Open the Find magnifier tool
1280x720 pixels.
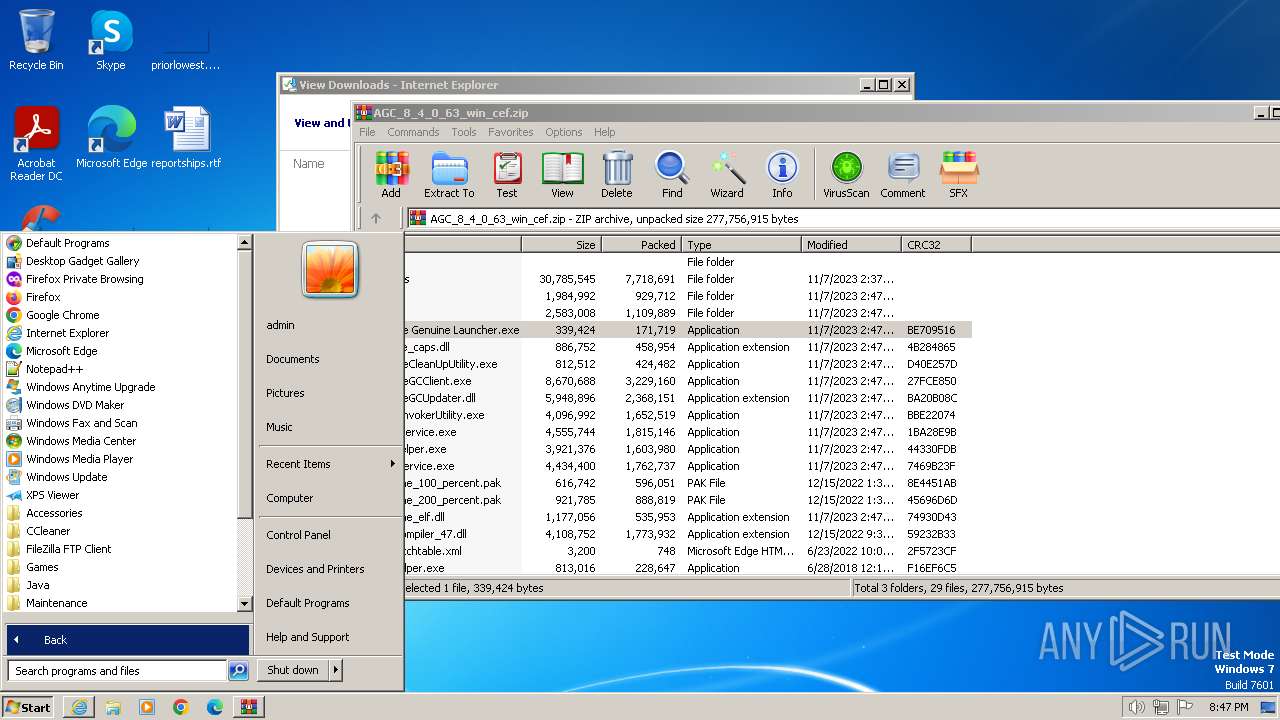point(672,175)
